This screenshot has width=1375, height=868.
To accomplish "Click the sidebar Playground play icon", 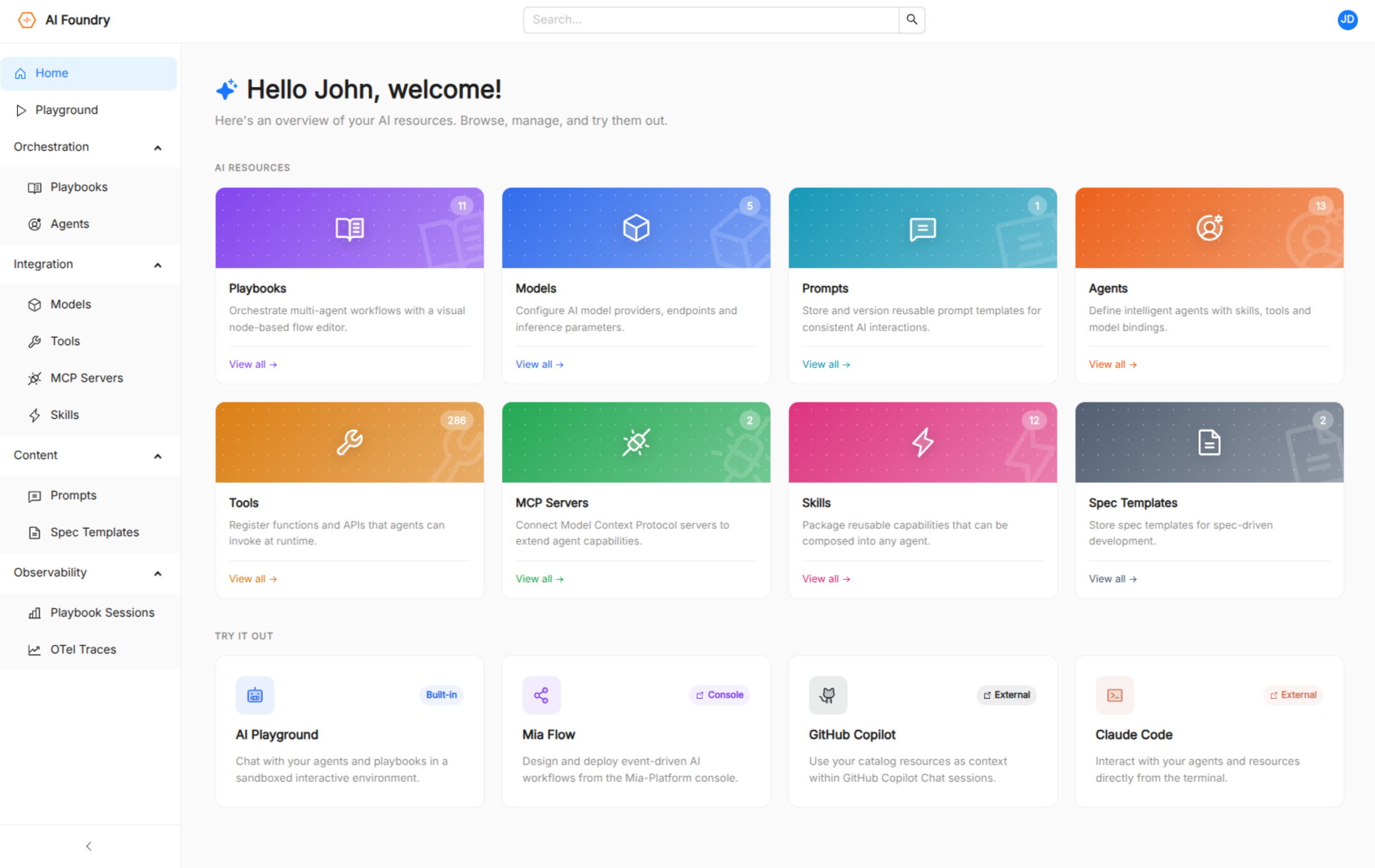I will [x=21, y=110].
